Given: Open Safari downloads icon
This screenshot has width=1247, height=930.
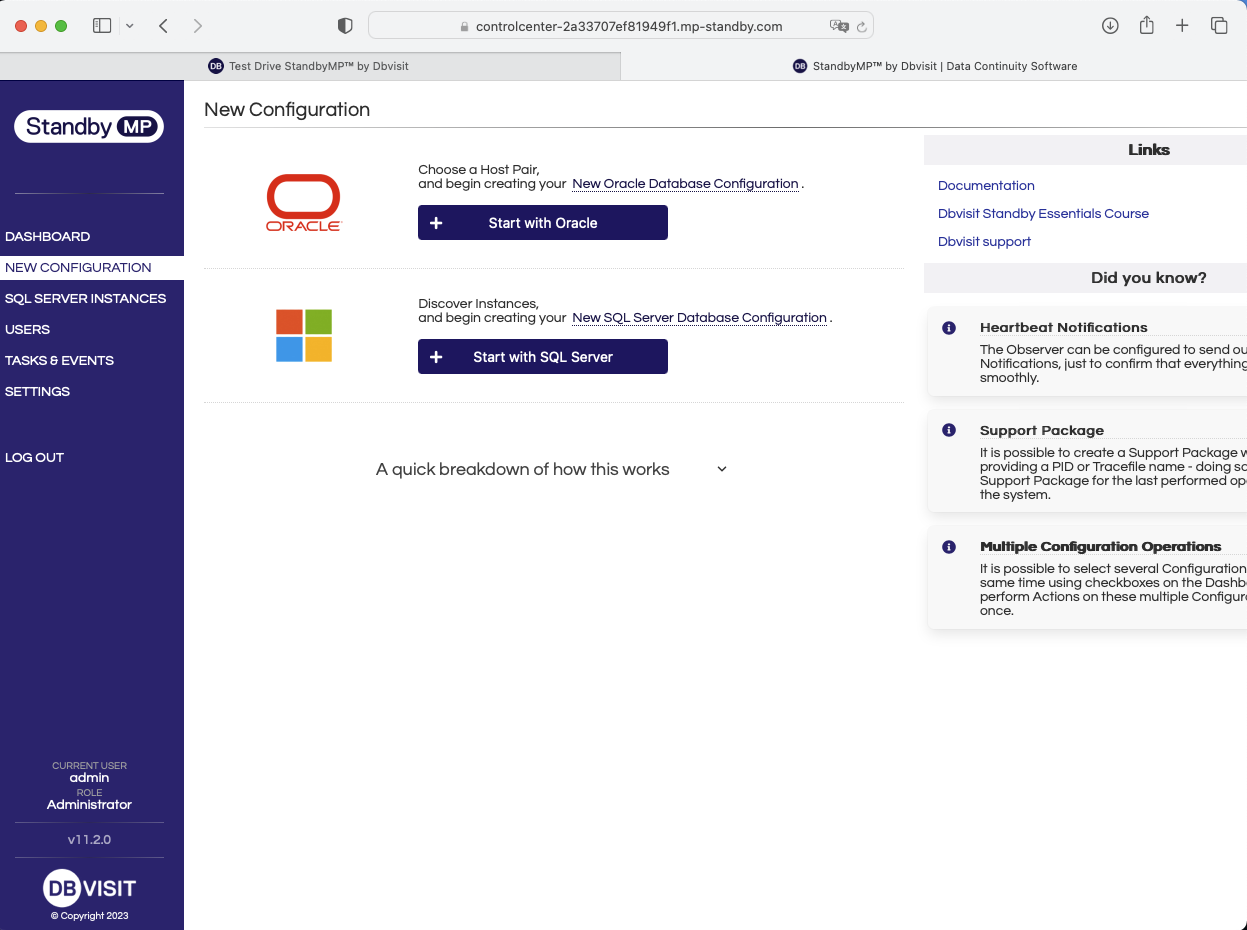Looking at the screenshot, I should coord(1110,26).
